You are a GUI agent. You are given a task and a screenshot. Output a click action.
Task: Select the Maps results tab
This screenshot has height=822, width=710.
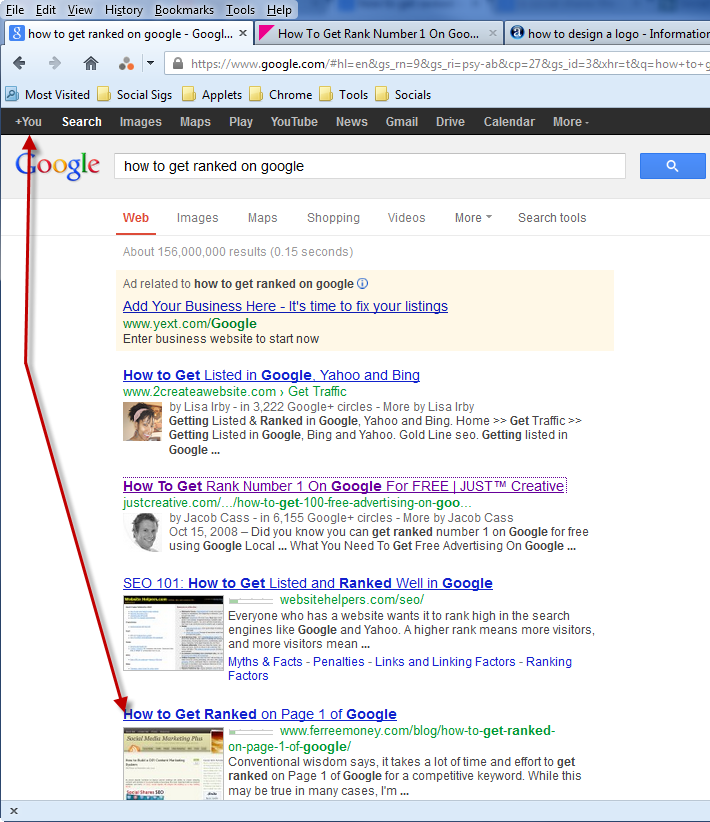pyautogui.click(x=263, y=218)
